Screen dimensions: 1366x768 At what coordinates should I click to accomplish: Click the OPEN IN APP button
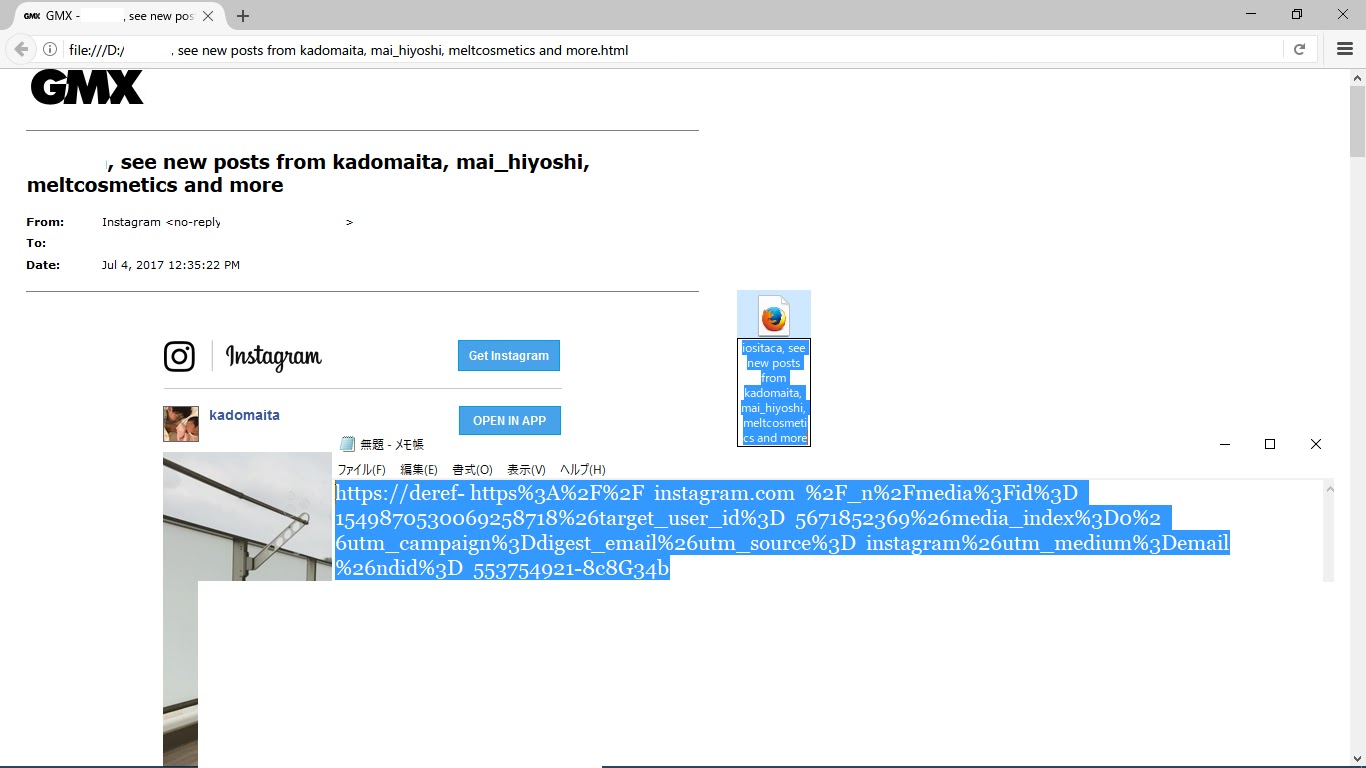pos(510,421)
